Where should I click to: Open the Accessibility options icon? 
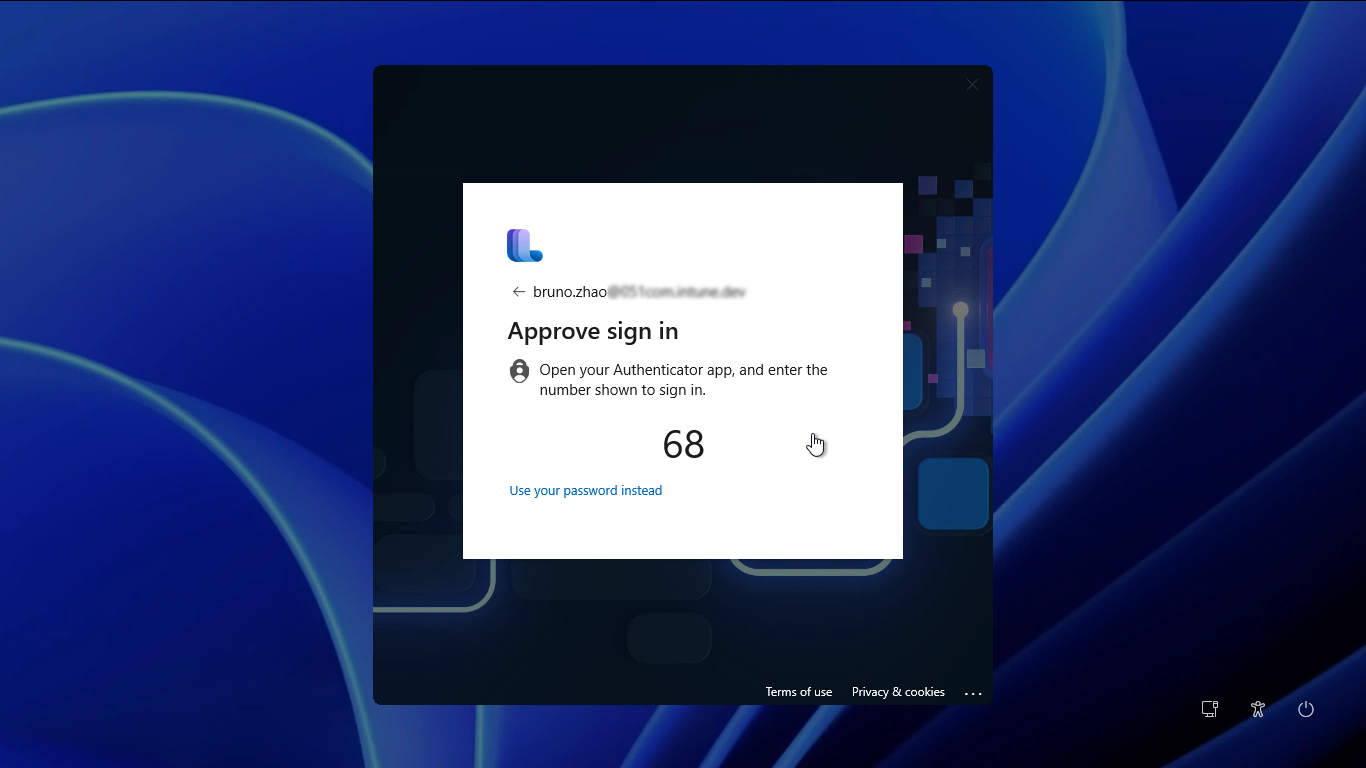pos(1258,709)
